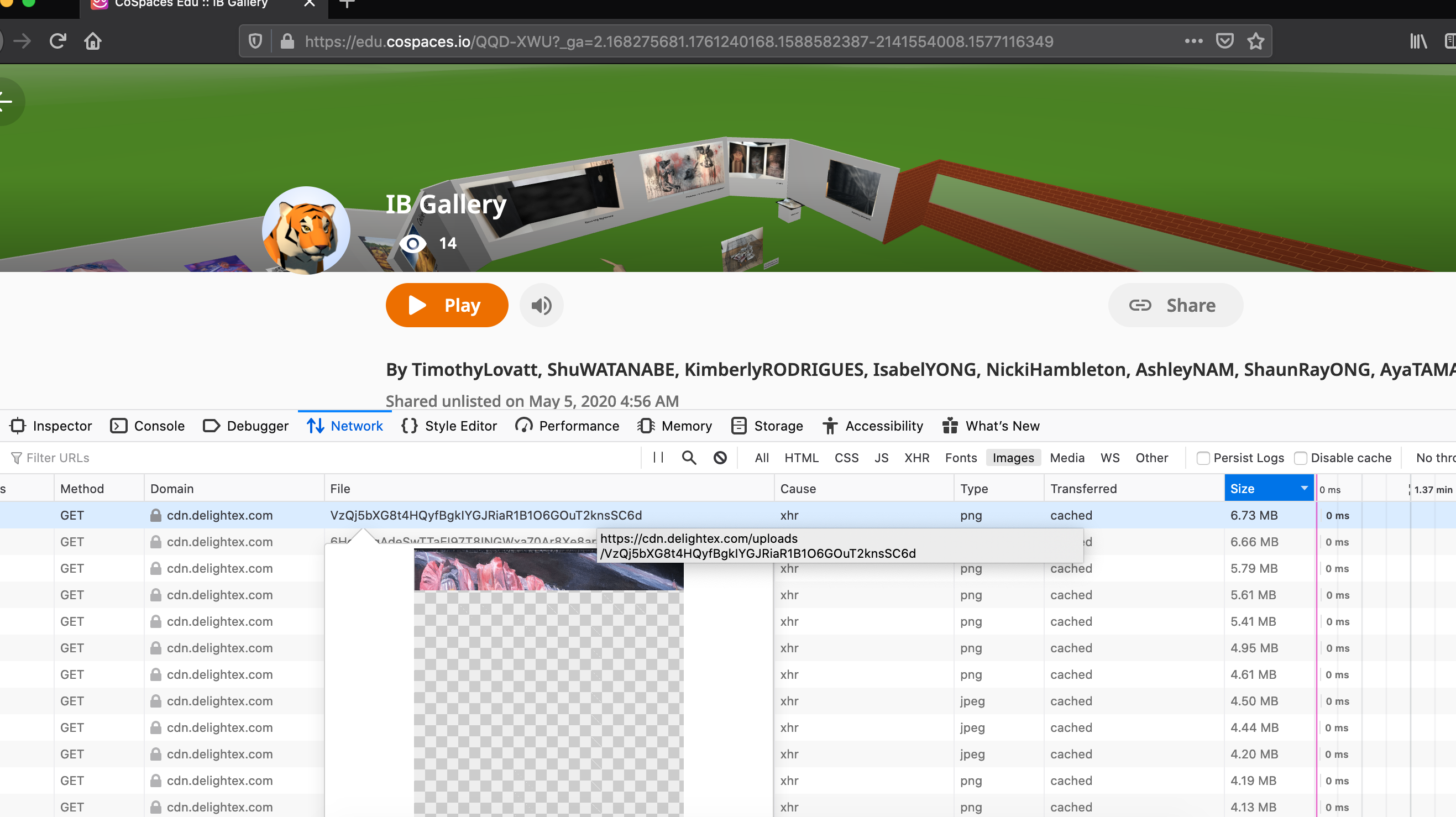The width and height of the screenshot is (1456, 817).
Task: Open network search magnifier
Action: (688, 457)
